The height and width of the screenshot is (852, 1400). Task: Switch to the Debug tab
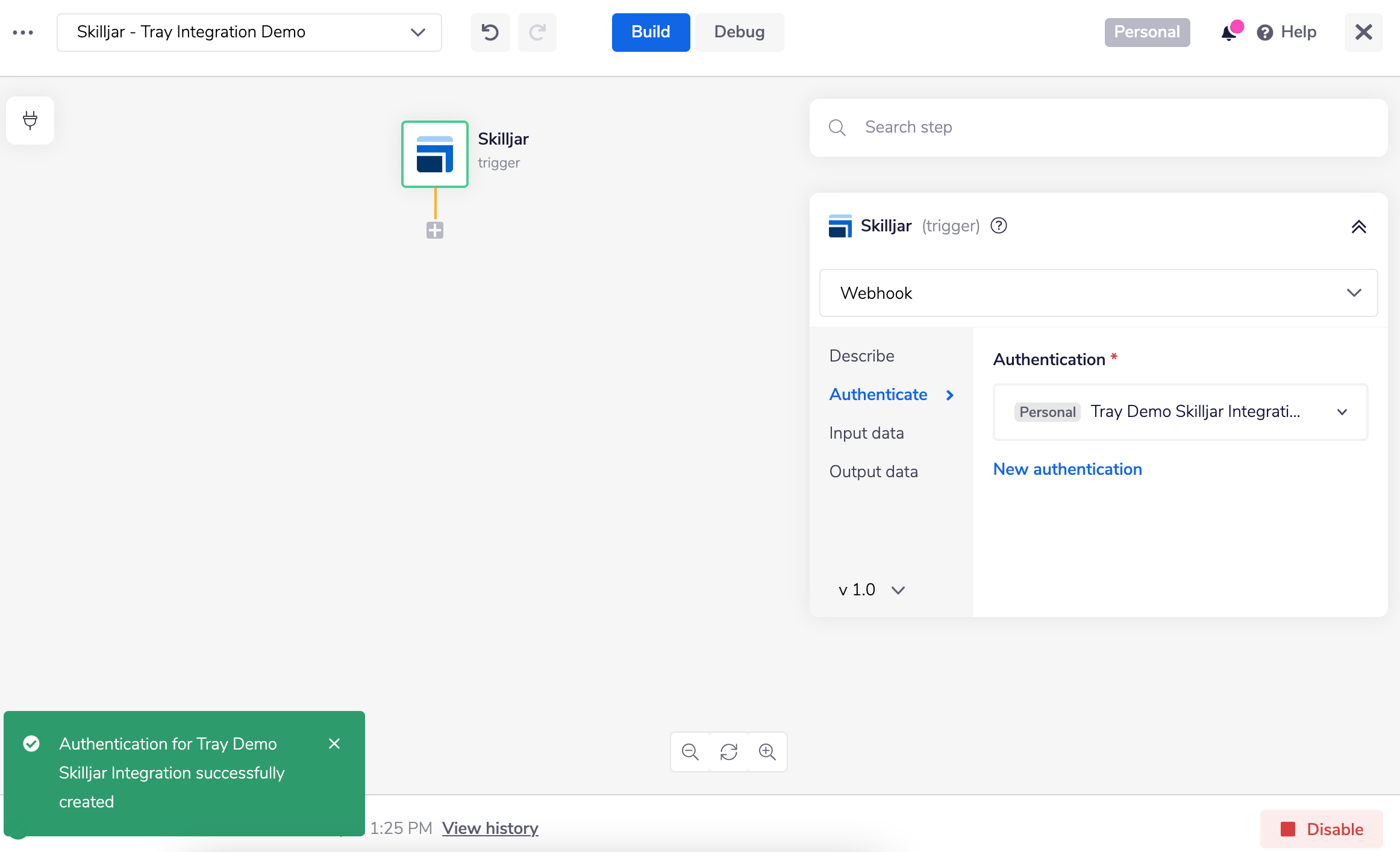click(x=739, y=32)
